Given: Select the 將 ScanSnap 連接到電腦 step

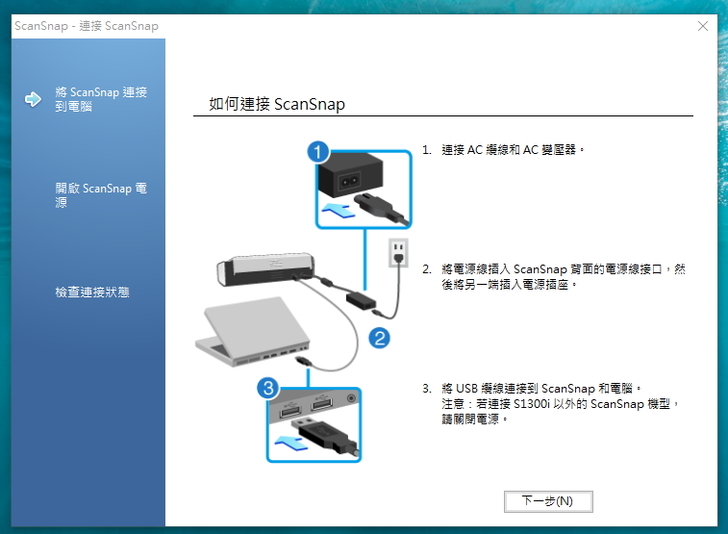Looking at the screenshot, I should click(101, 99).
